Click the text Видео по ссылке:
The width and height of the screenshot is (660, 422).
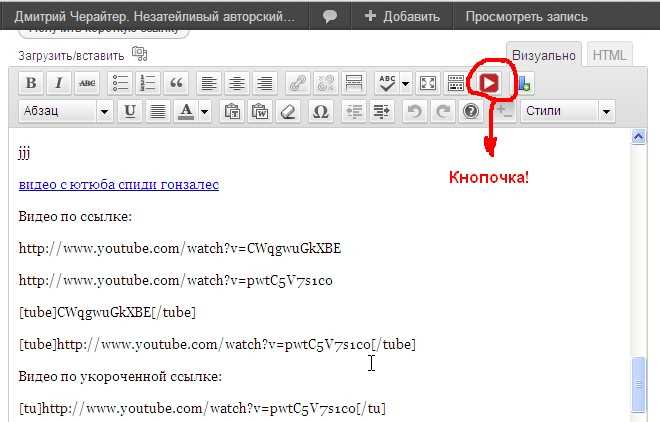75,216
